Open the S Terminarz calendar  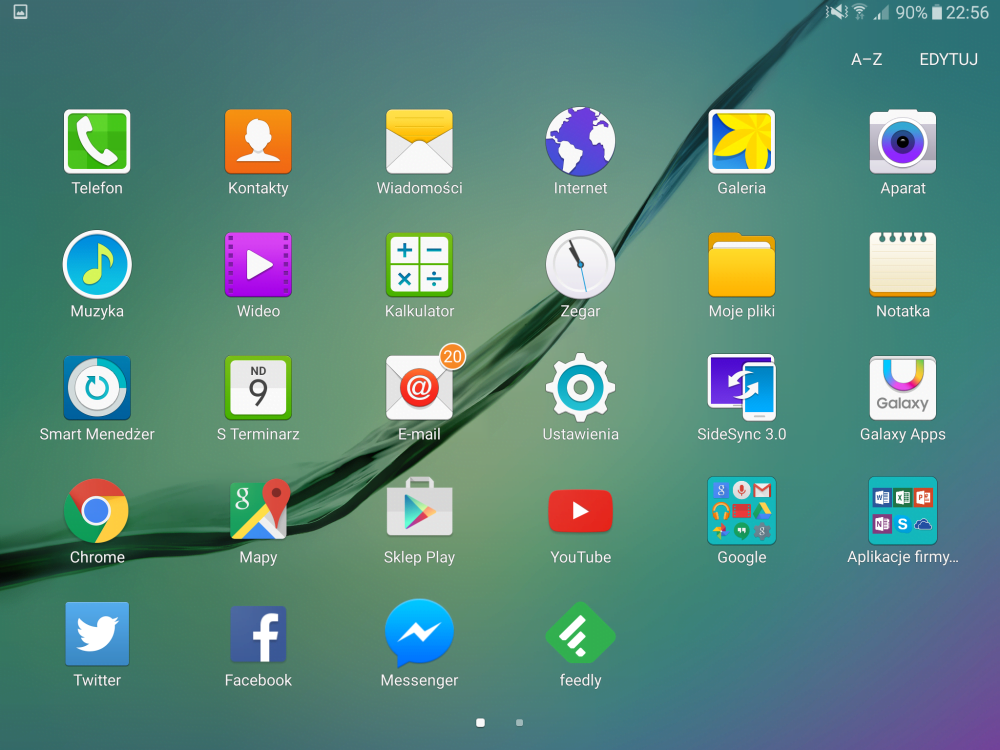pyautogui.click(x=258, y=388)
